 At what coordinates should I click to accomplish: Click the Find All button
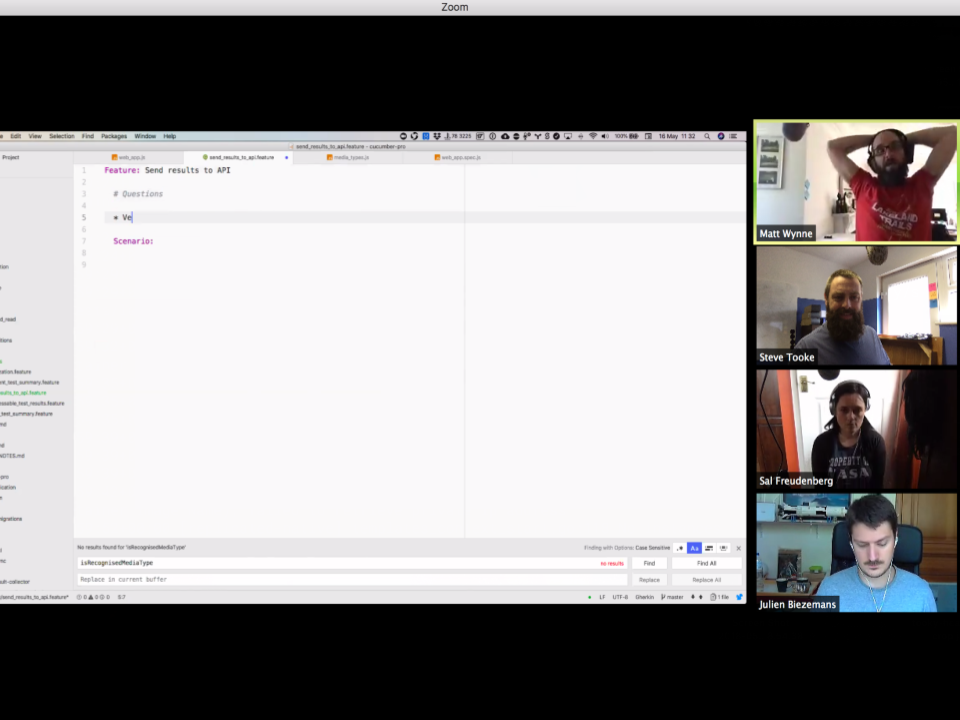(x=706, y=563)
